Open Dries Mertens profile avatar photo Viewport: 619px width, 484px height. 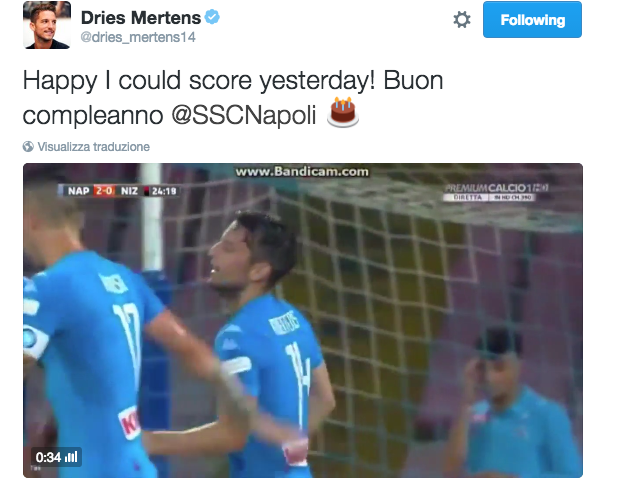coord(47,25)
